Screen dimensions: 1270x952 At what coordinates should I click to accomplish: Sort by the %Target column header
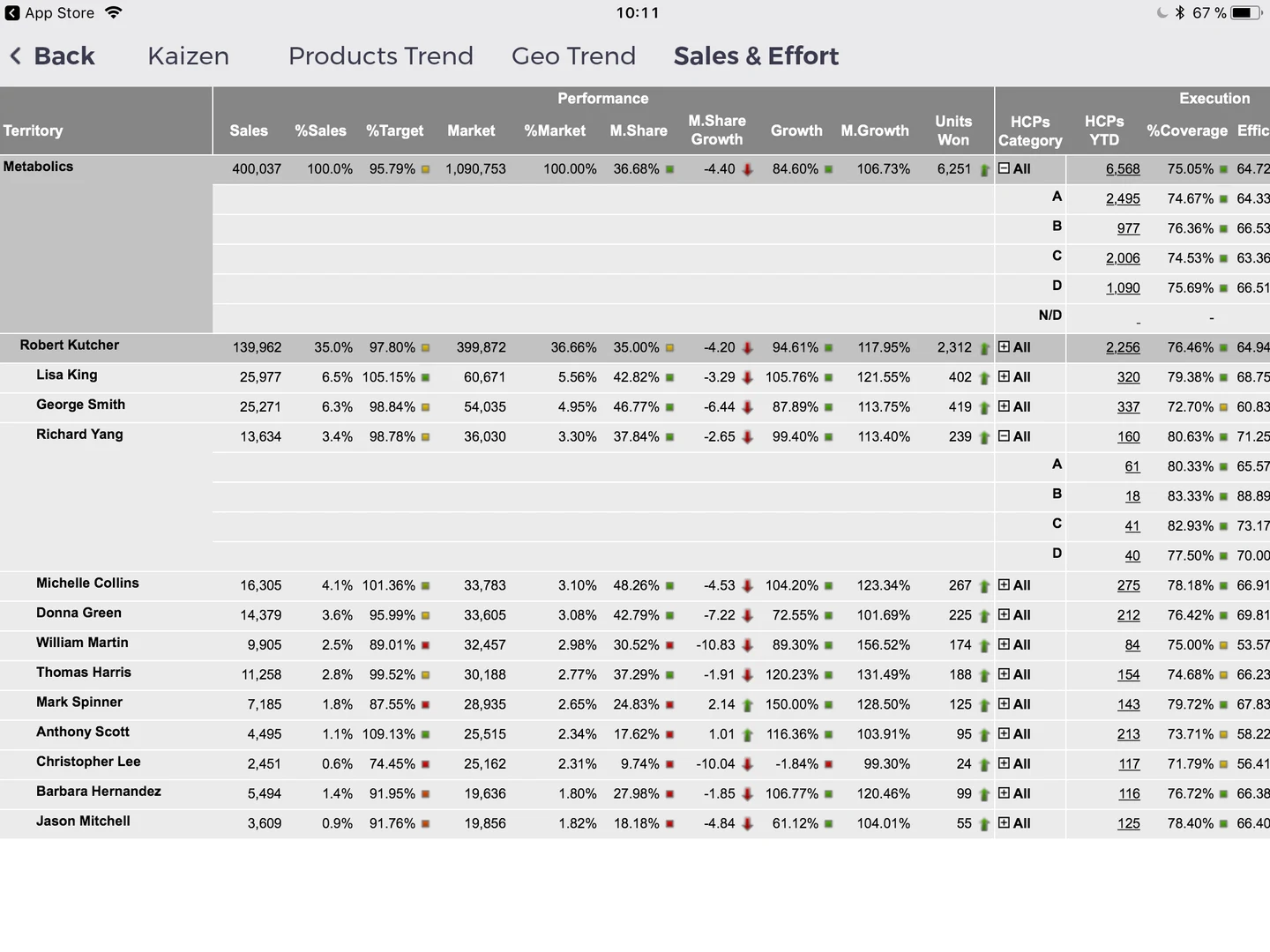(x=394, y=130)
